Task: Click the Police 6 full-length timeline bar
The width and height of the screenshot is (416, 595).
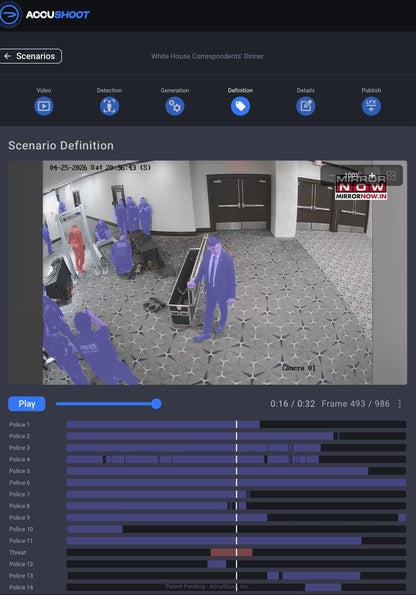Action: pos(236,483)
